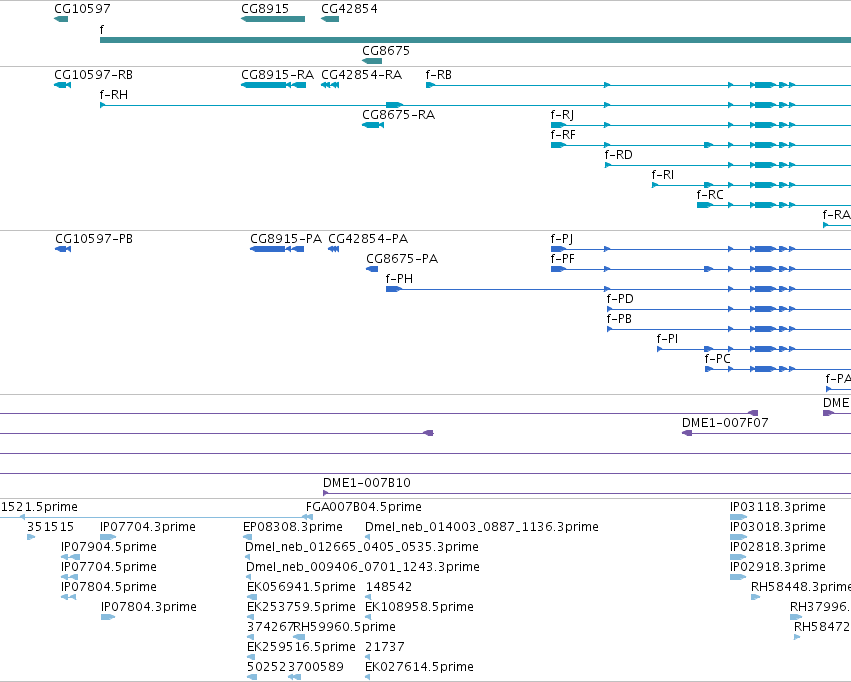Click the f-RF transcript label
The height and width of the screenshot is (682, 851).
(x=563, y=135)
